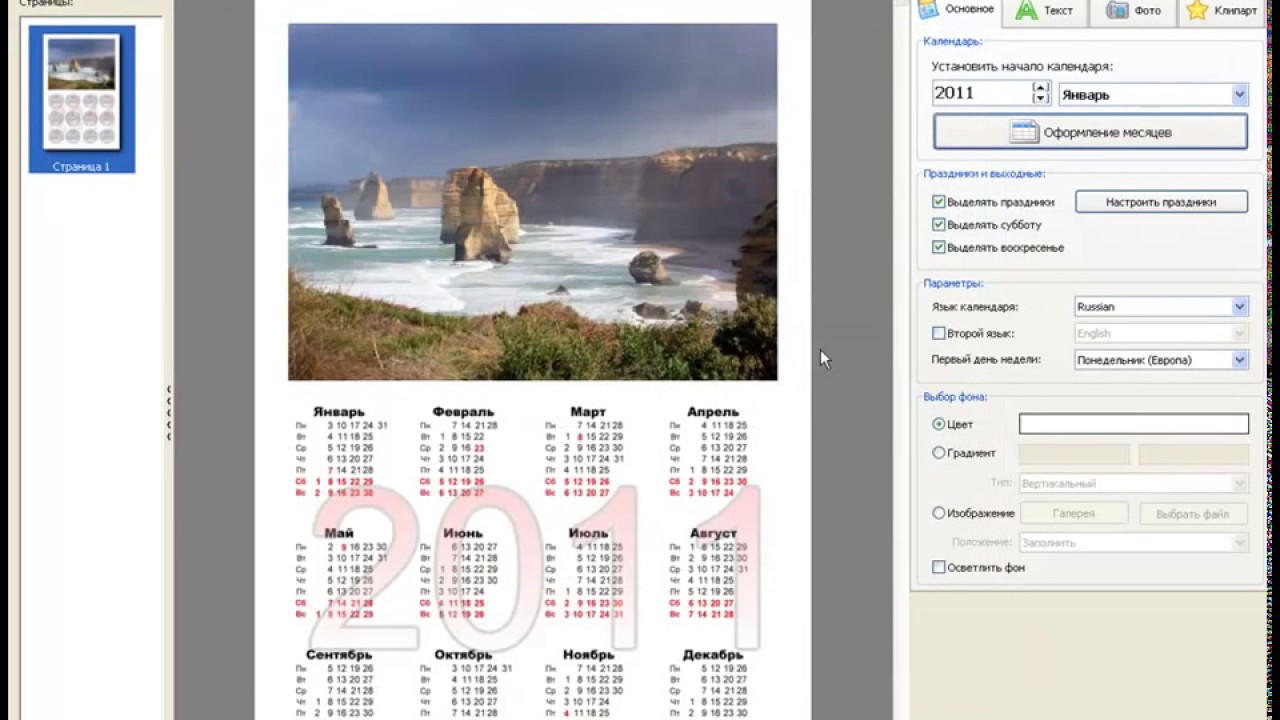This screenshot has height=720, width=1280.
Task: Switch to the Основное tab
Action: (957, 10)
